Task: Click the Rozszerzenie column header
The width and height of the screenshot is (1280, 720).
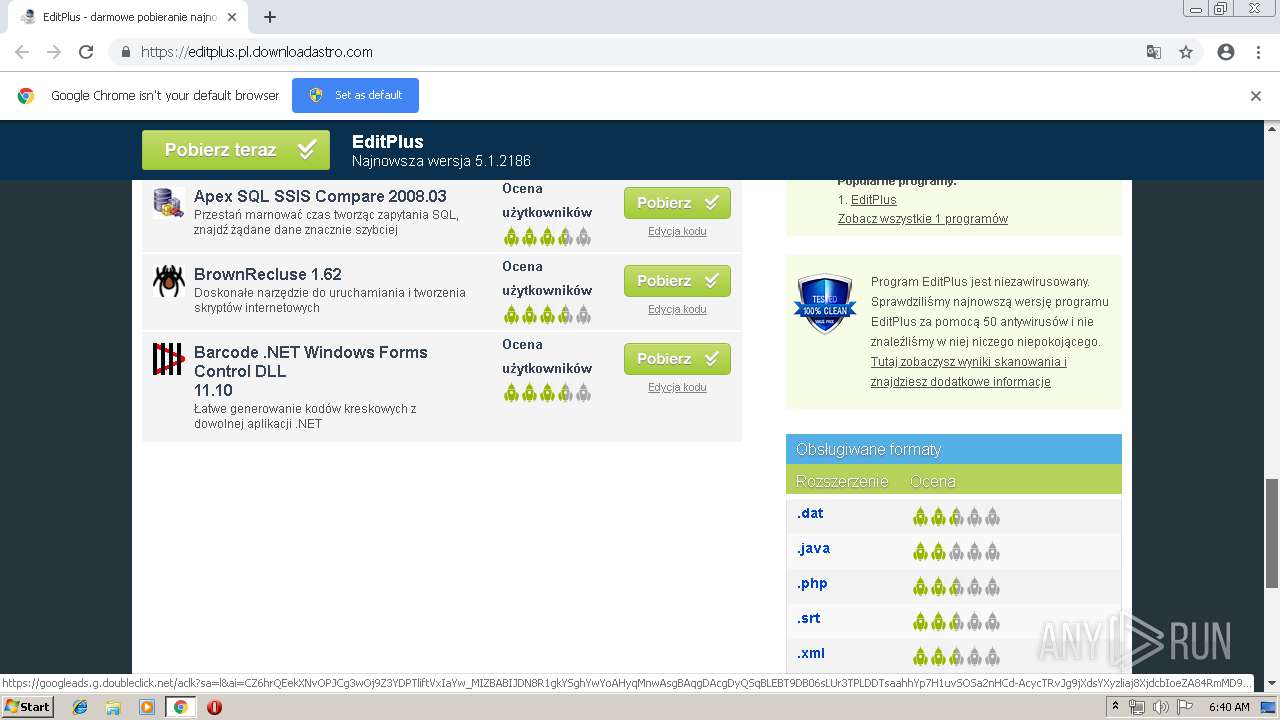Action: [842, 481]
